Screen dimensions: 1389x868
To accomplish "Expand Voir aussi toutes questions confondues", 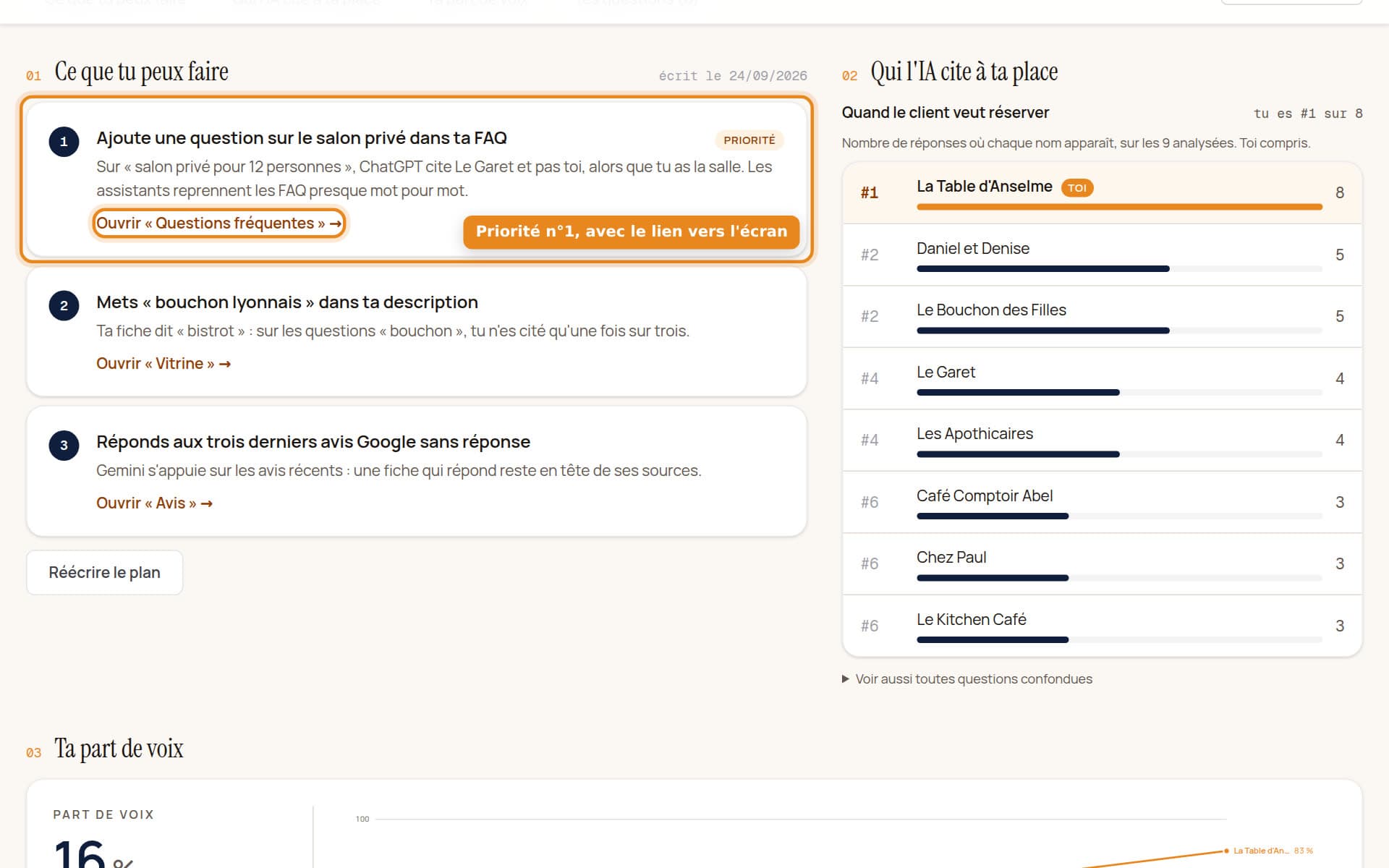I will [x=967, y=678].
